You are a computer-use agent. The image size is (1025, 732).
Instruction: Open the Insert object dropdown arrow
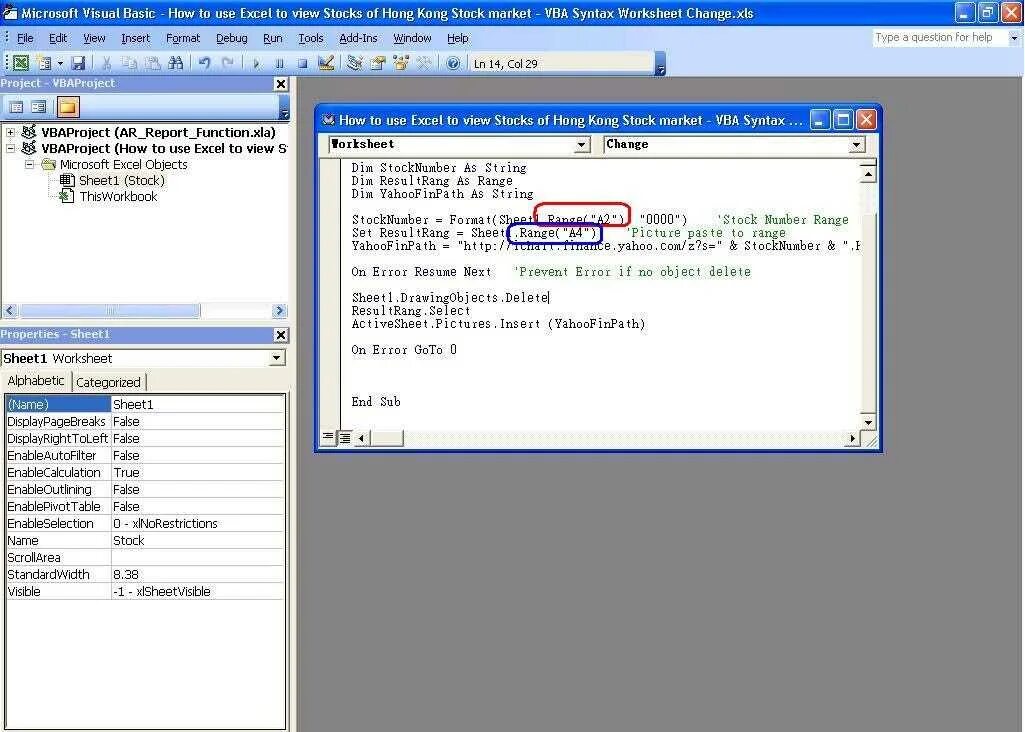[x=59, y=63]
